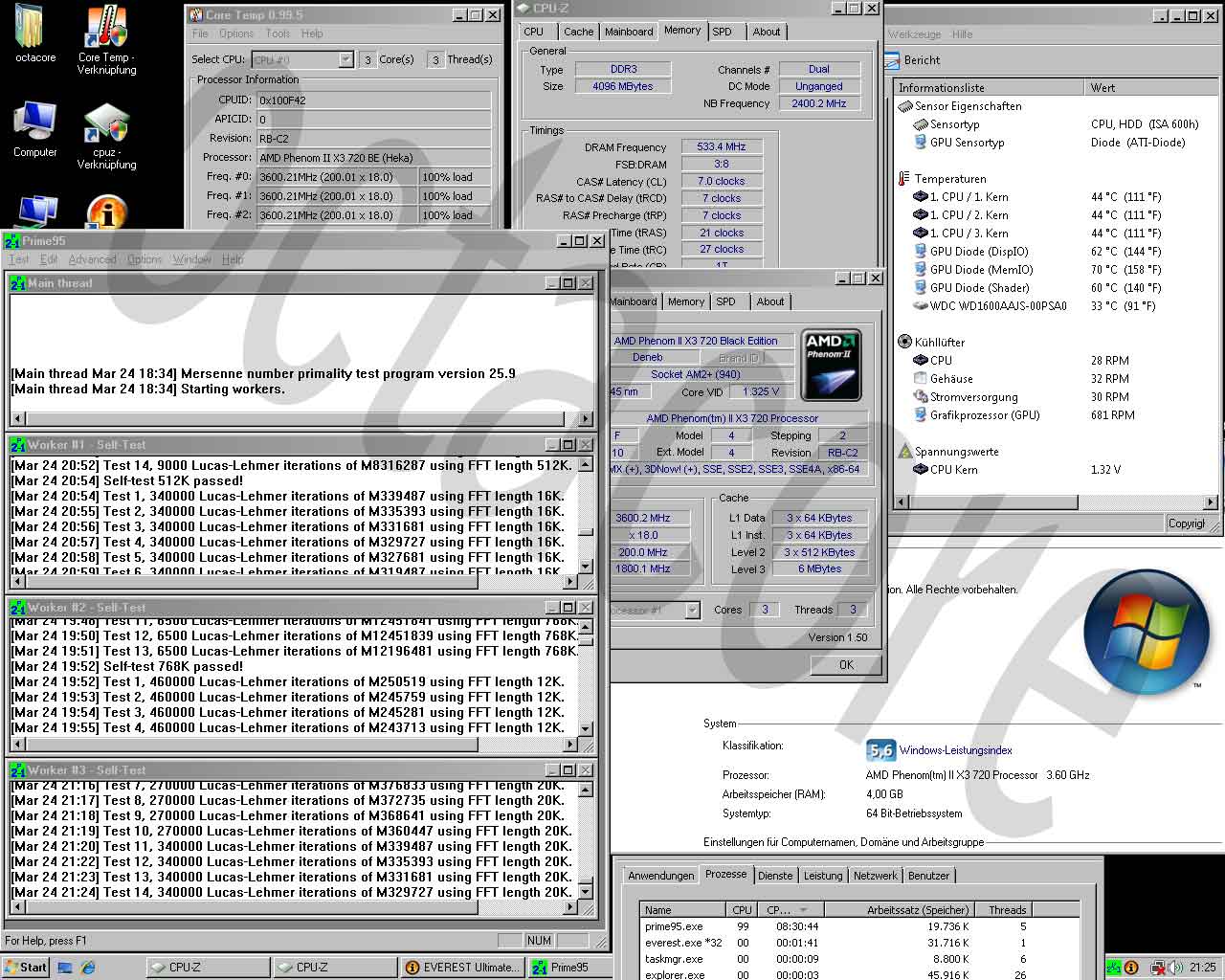
Task: Click the green Prime95 tray icon
Action: 1115,968
